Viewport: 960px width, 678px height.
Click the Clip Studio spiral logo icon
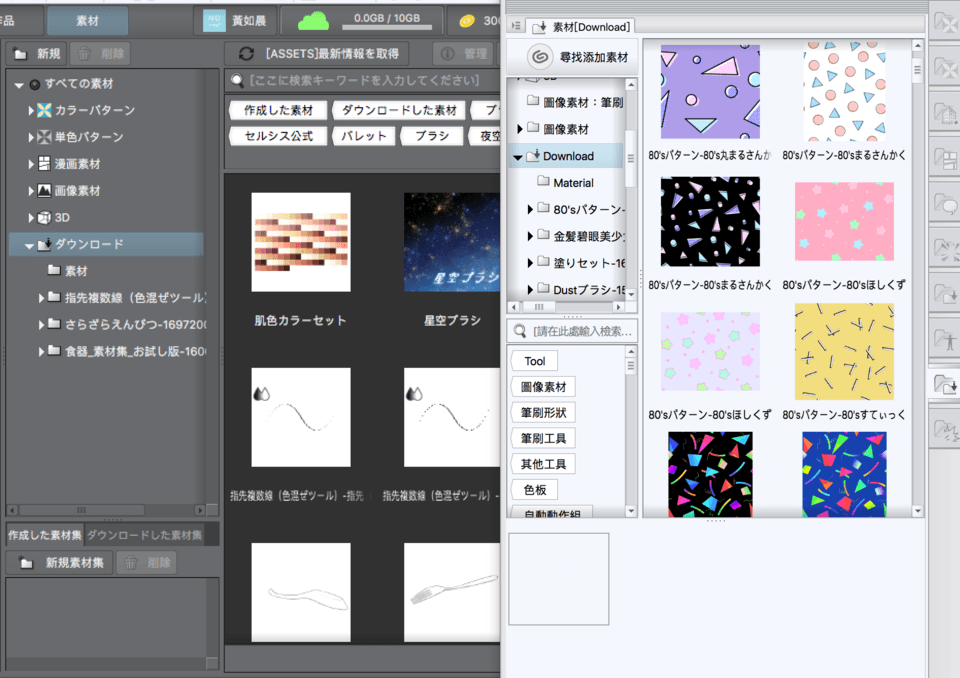(x=539, y=57)
